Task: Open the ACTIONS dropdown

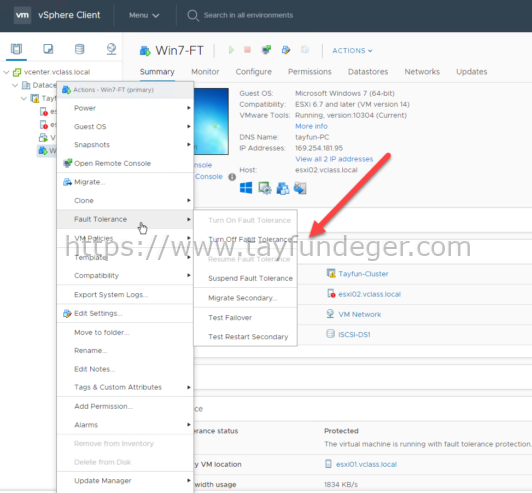Action: click(x=352, y=51)
